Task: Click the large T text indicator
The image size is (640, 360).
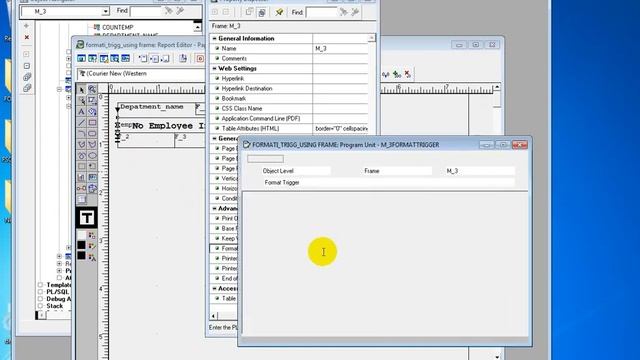Action: pos(87,218)
